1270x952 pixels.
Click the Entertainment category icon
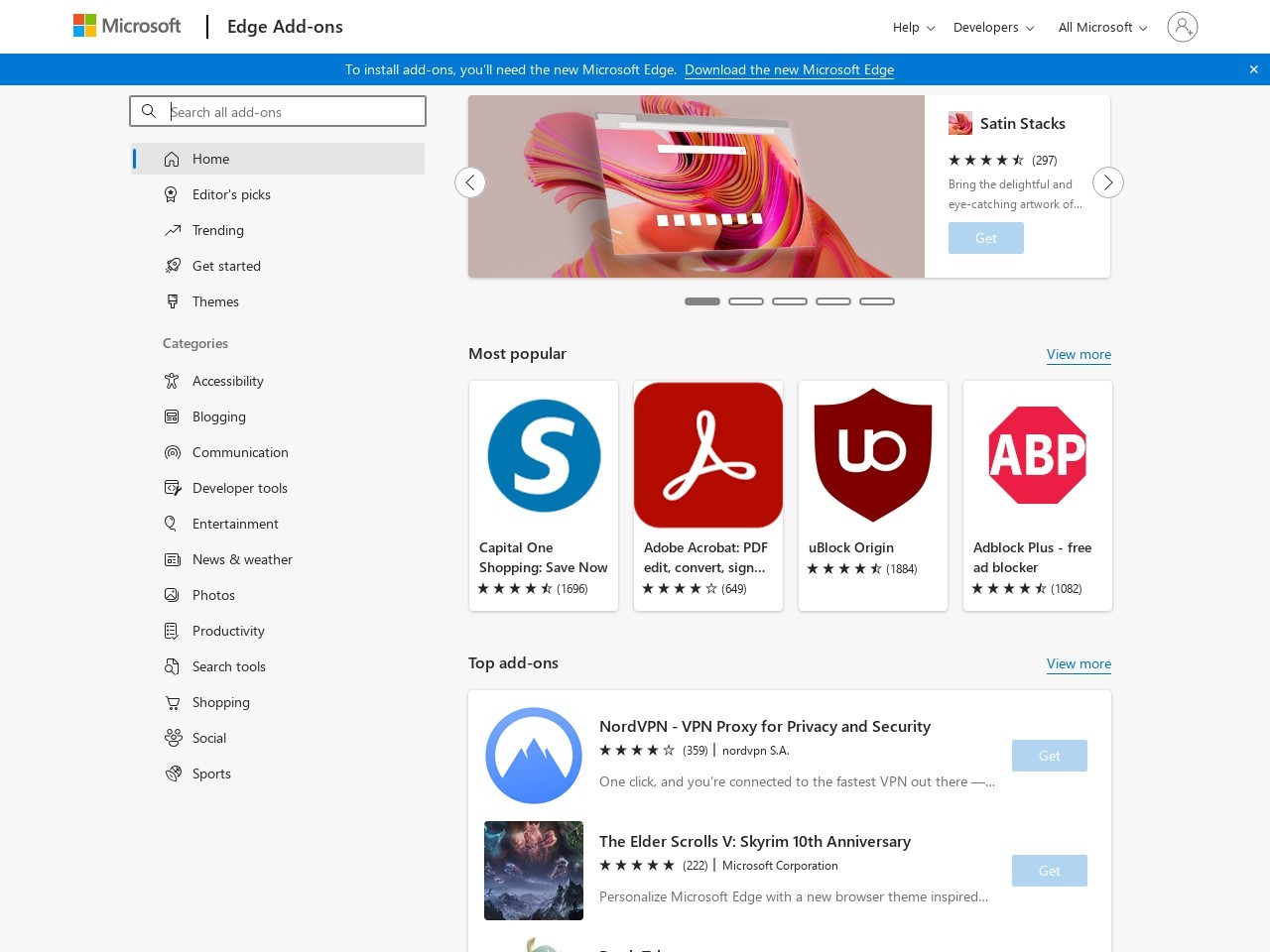tap(172, 524)
